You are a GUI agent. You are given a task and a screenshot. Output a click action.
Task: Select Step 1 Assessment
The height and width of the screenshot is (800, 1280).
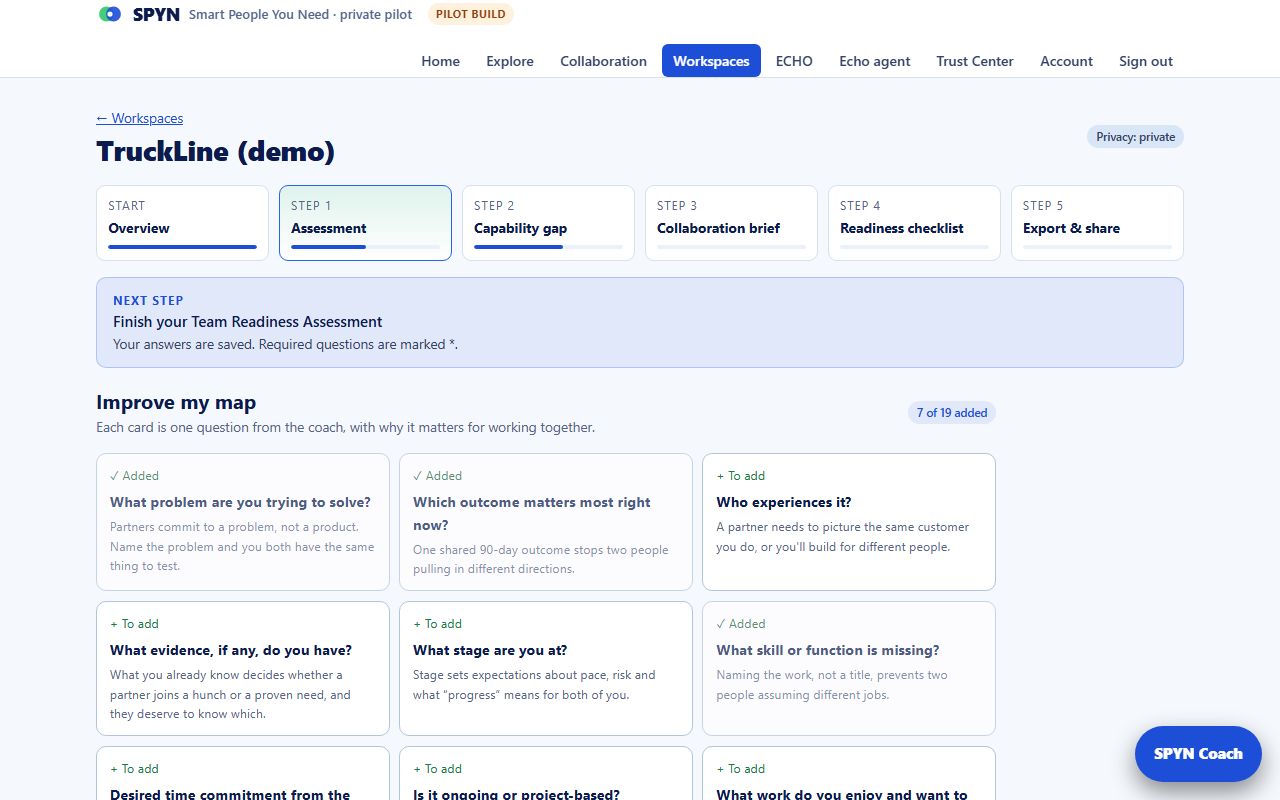point(365,223)
